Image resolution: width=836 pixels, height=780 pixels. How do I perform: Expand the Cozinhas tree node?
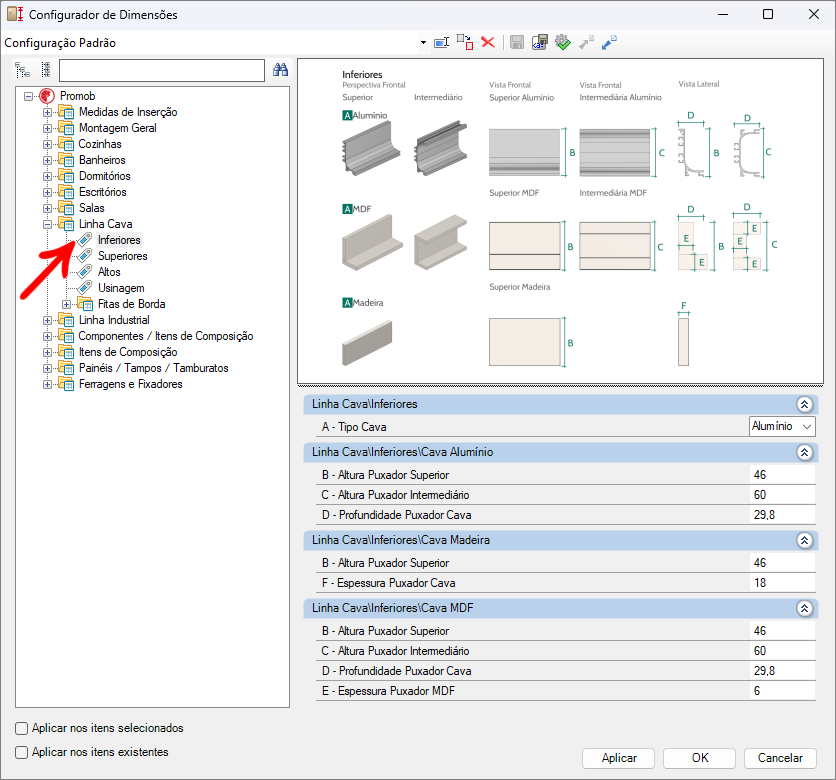[47, 144]
